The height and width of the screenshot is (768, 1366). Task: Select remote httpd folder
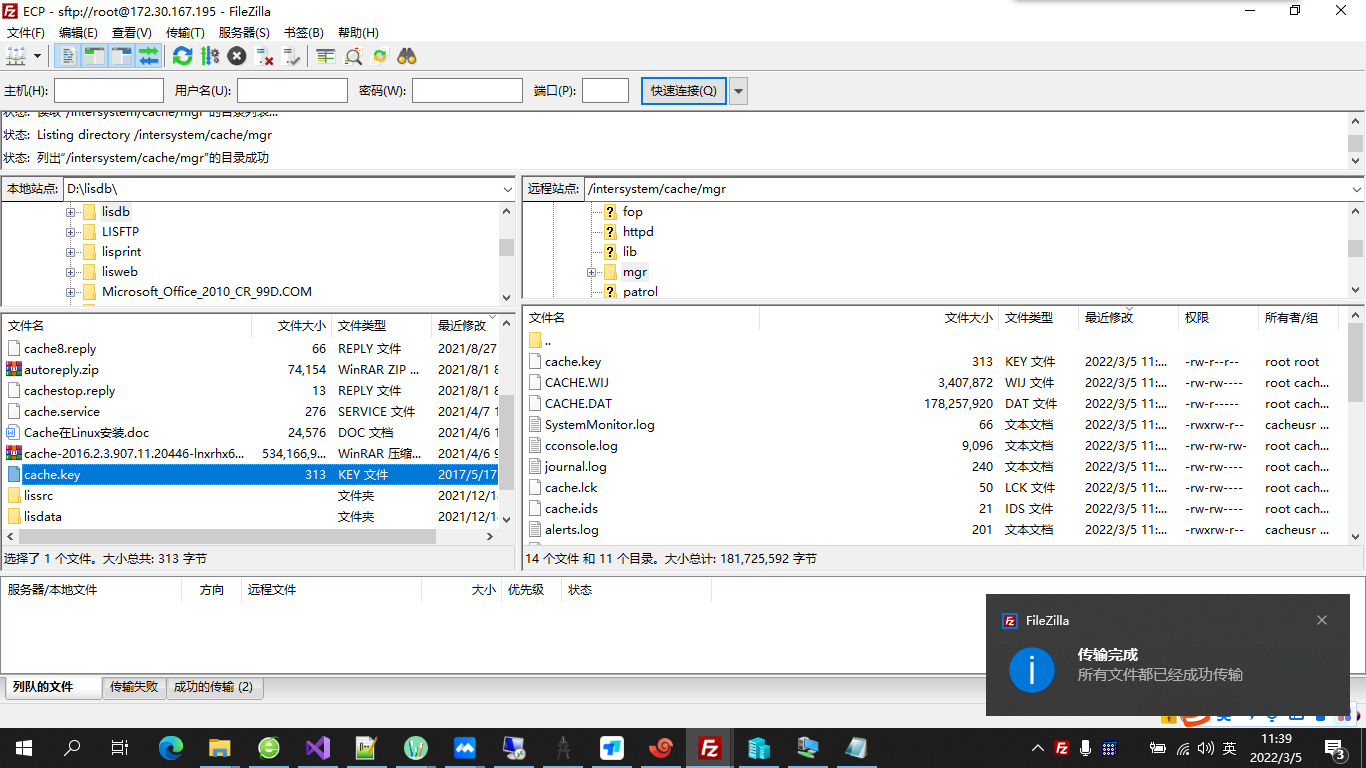638,232
